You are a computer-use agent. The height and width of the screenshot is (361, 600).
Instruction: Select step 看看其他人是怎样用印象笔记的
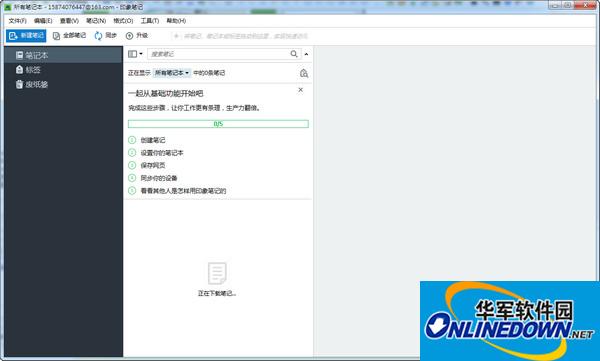pyautogui.click(x=183, y=191)
